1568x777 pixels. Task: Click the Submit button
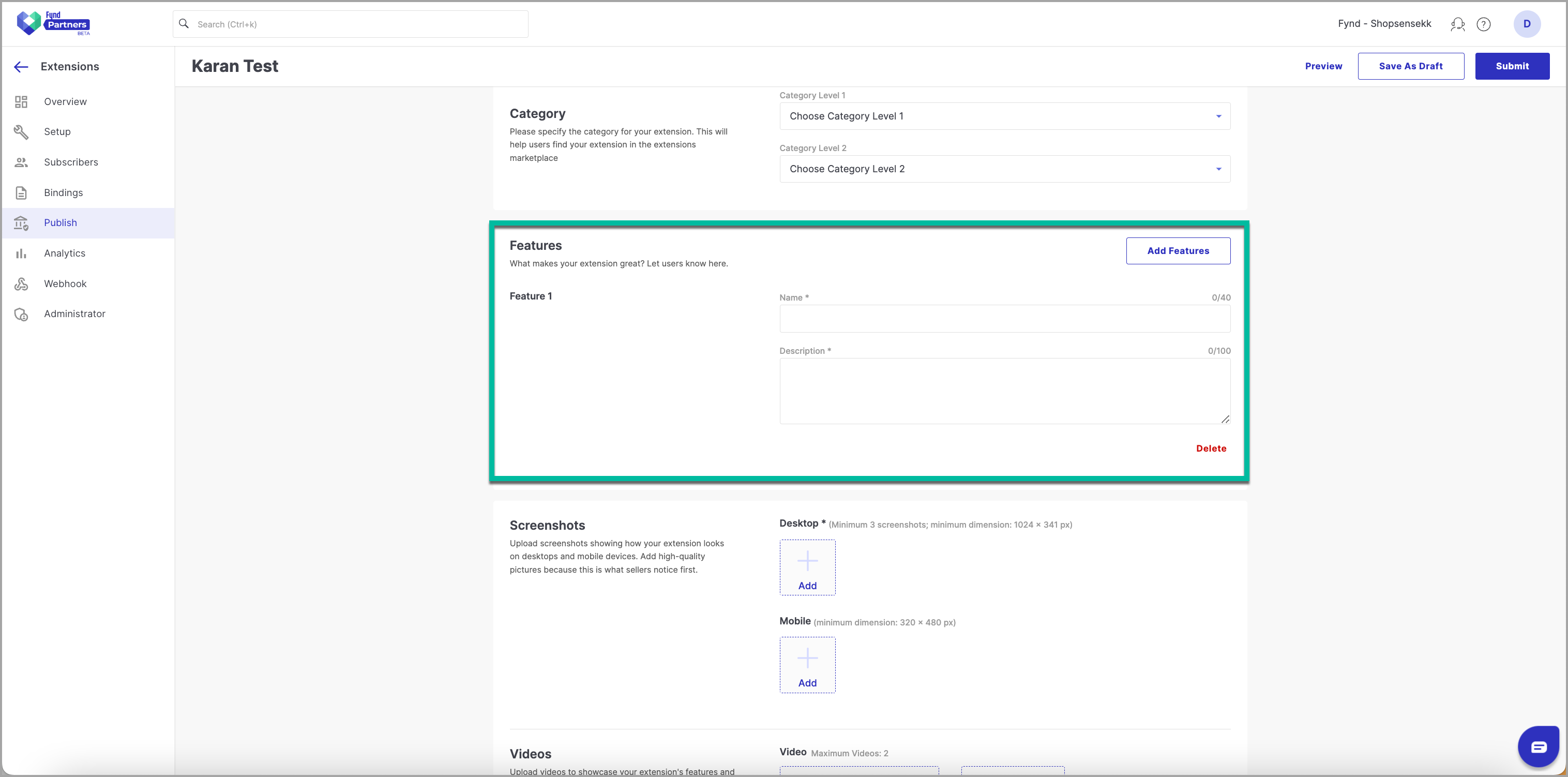click(x=1512, y=66)
